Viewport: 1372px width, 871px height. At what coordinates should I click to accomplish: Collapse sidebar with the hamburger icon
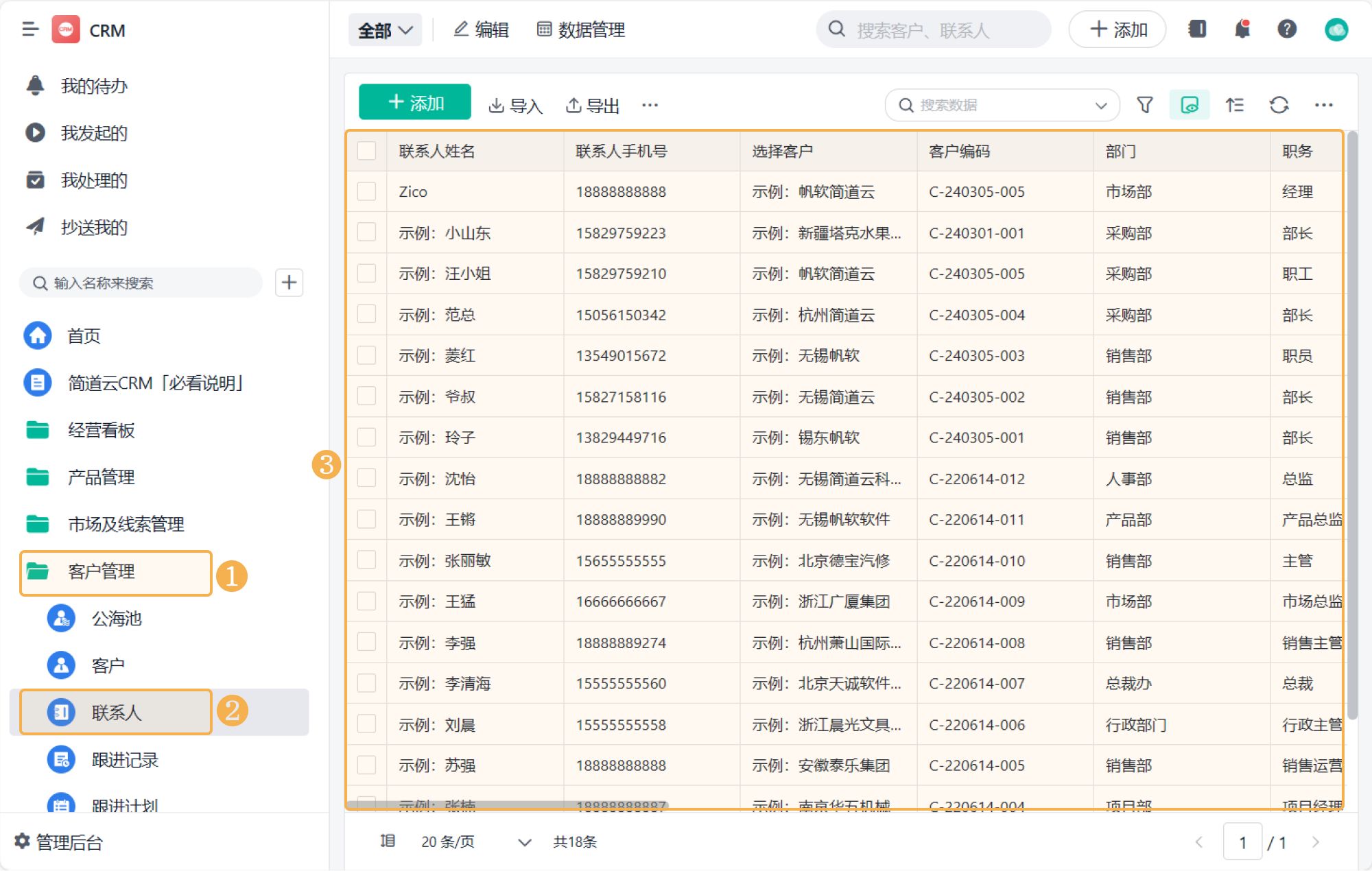(30, 29)
